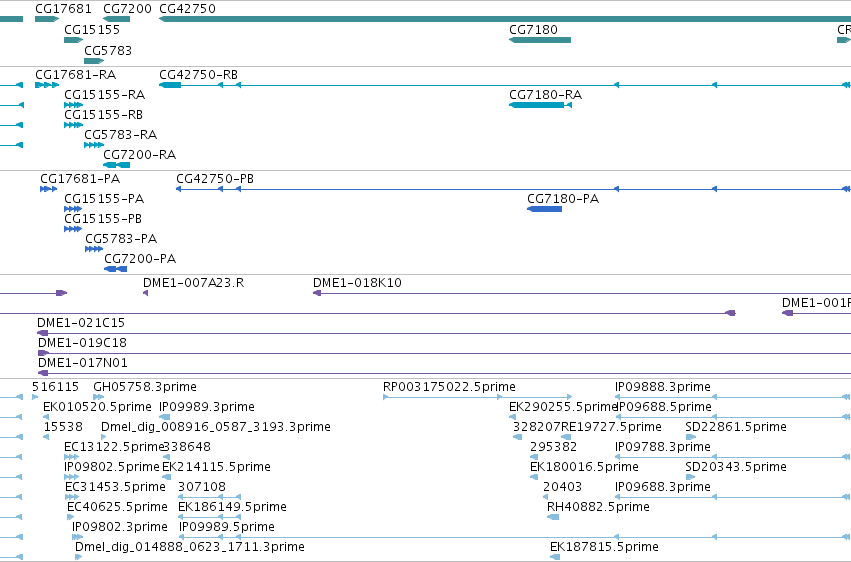Click transcript CG15155-RB
The height and width of the screenshot is (562, 851).
73,125
